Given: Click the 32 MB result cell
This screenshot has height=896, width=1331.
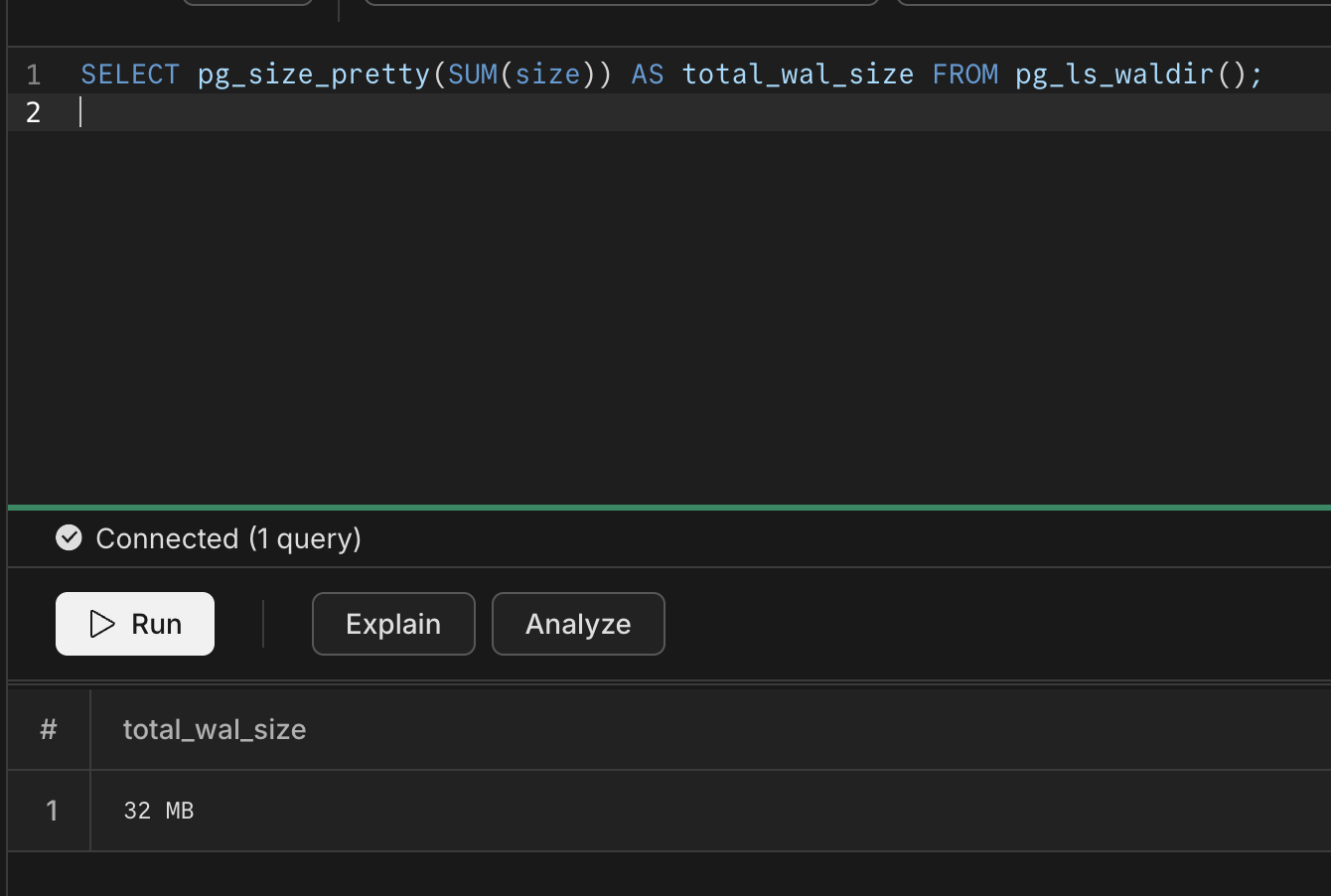Looking at the screenshot, I should coord(159,811).
